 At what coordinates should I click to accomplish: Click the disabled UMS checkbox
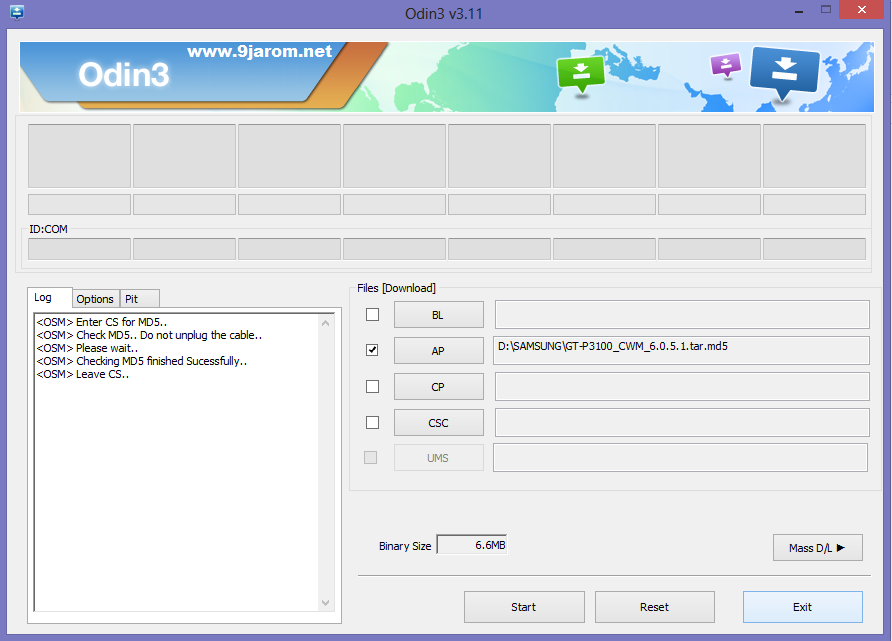[370, 457]
